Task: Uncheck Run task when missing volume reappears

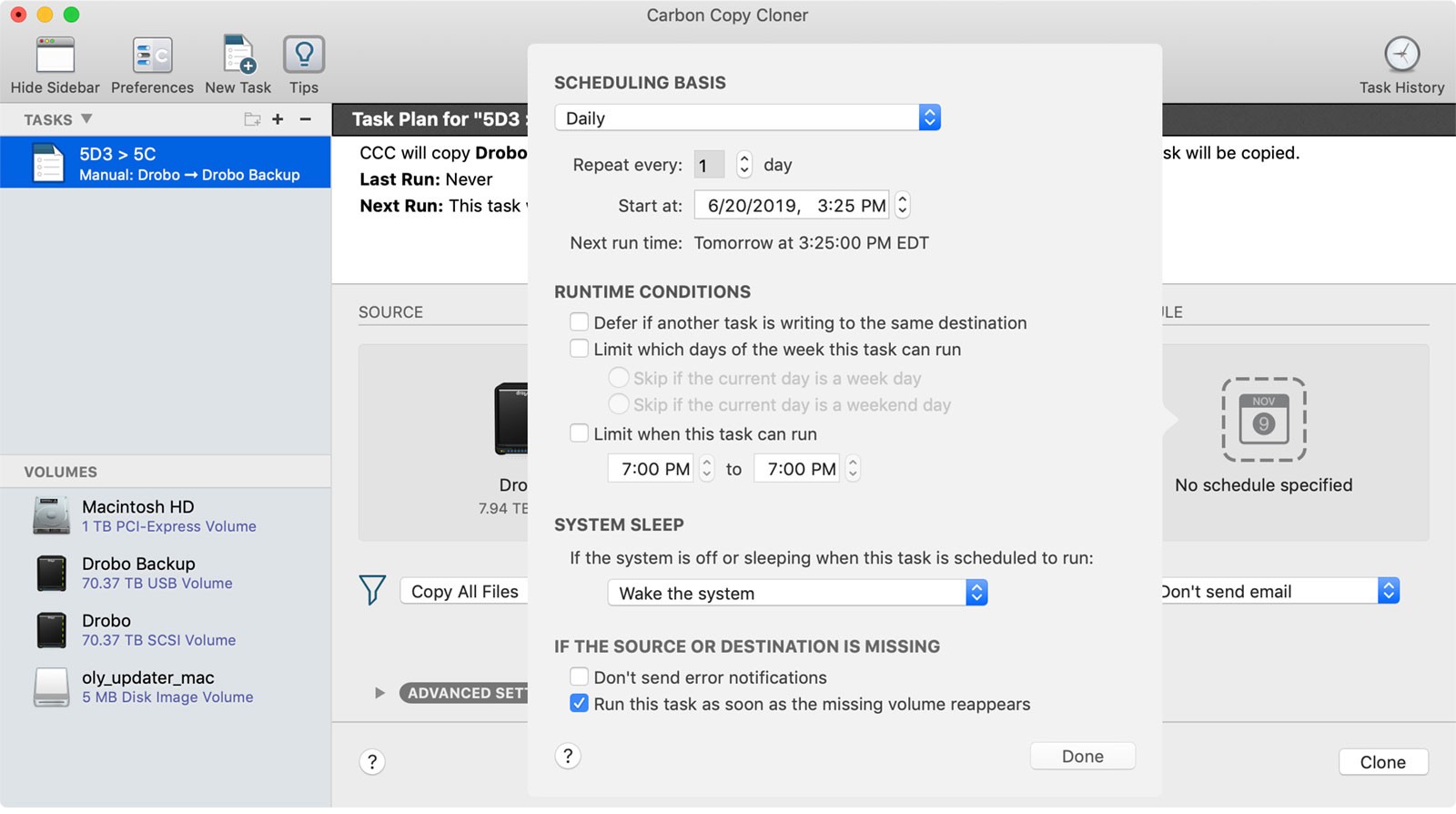Action: (579, 704)
